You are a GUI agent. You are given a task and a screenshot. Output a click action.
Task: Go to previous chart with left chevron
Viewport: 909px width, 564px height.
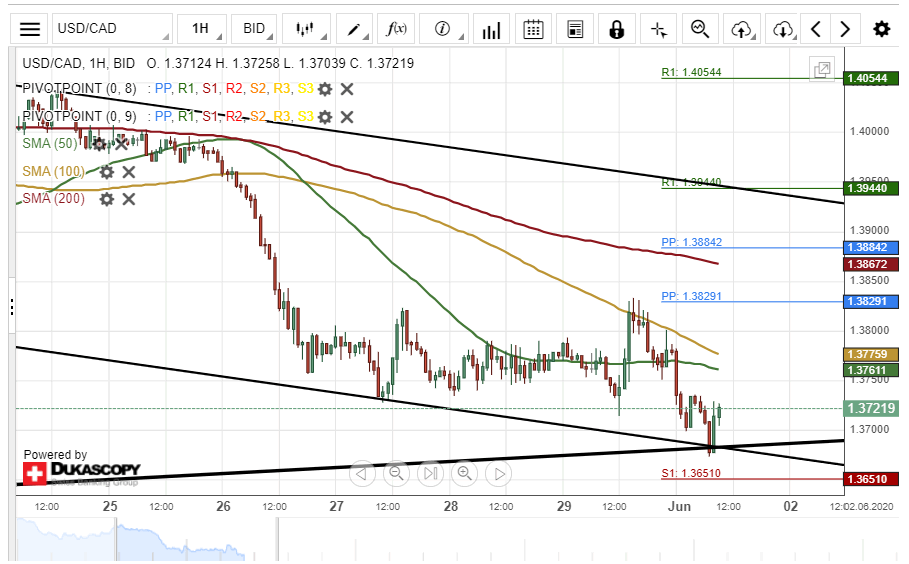(816, 29)
